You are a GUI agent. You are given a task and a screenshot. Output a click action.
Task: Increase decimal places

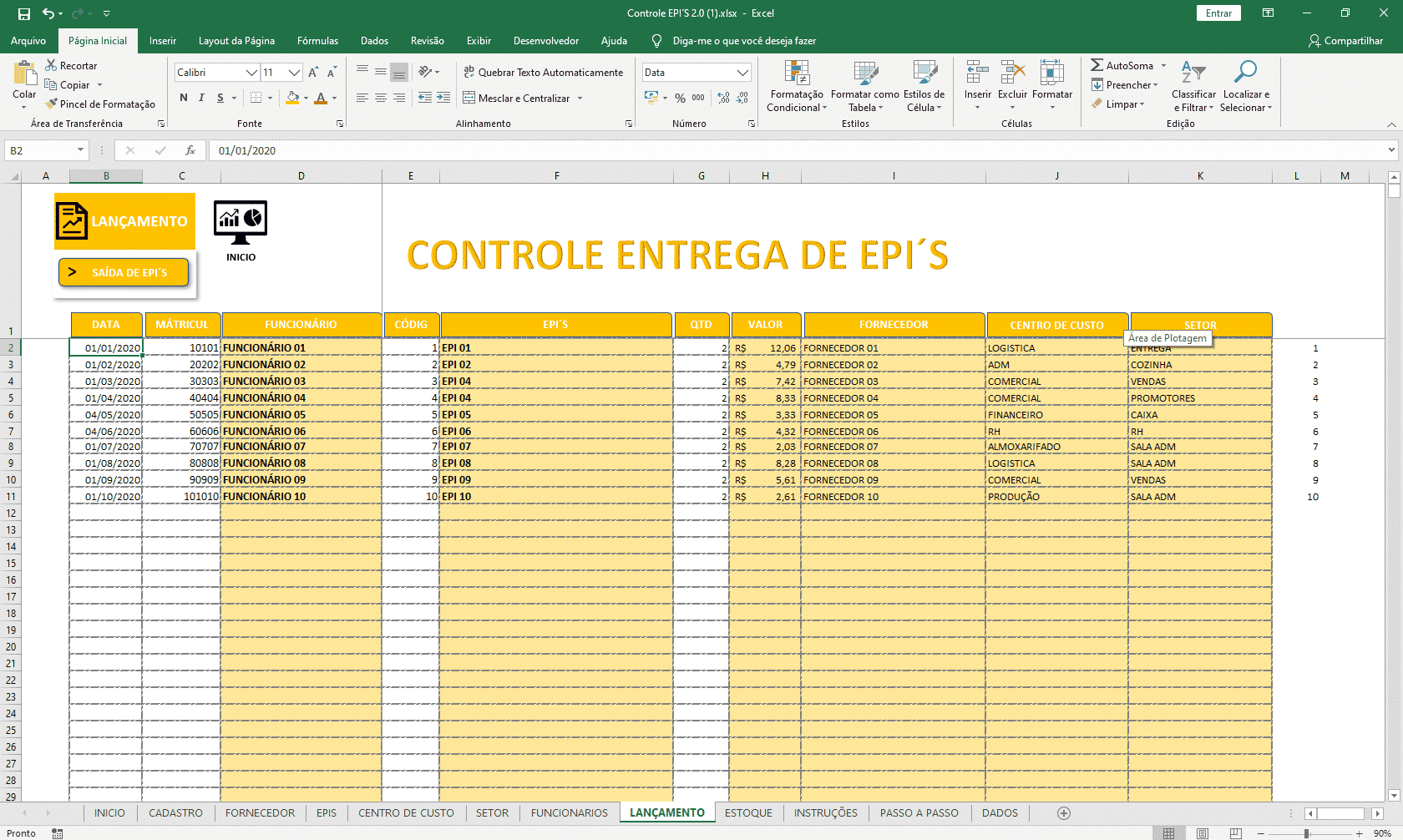click(x=723, y=98)
